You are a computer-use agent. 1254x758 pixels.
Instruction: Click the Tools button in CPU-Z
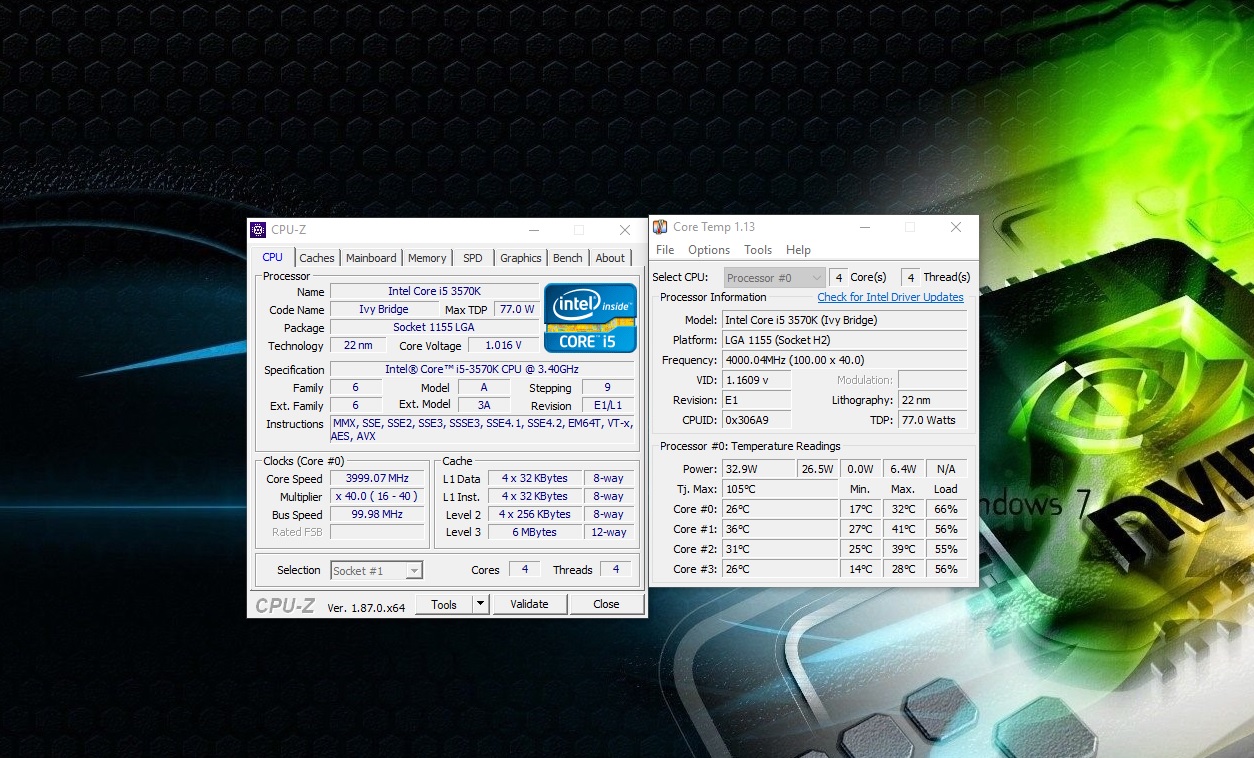pos(444,604)
